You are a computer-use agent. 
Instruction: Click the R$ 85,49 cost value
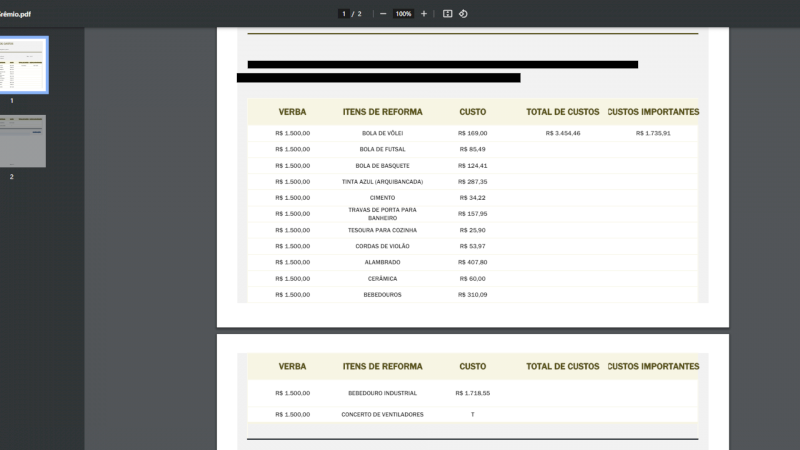[x=472, y=149]
